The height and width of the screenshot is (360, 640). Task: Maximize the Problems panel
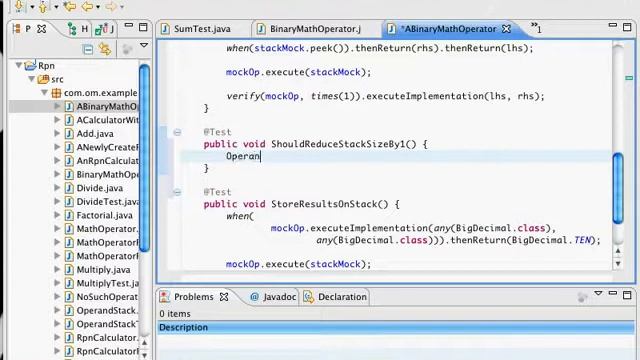pyautogui.click(x=627, y=295)
